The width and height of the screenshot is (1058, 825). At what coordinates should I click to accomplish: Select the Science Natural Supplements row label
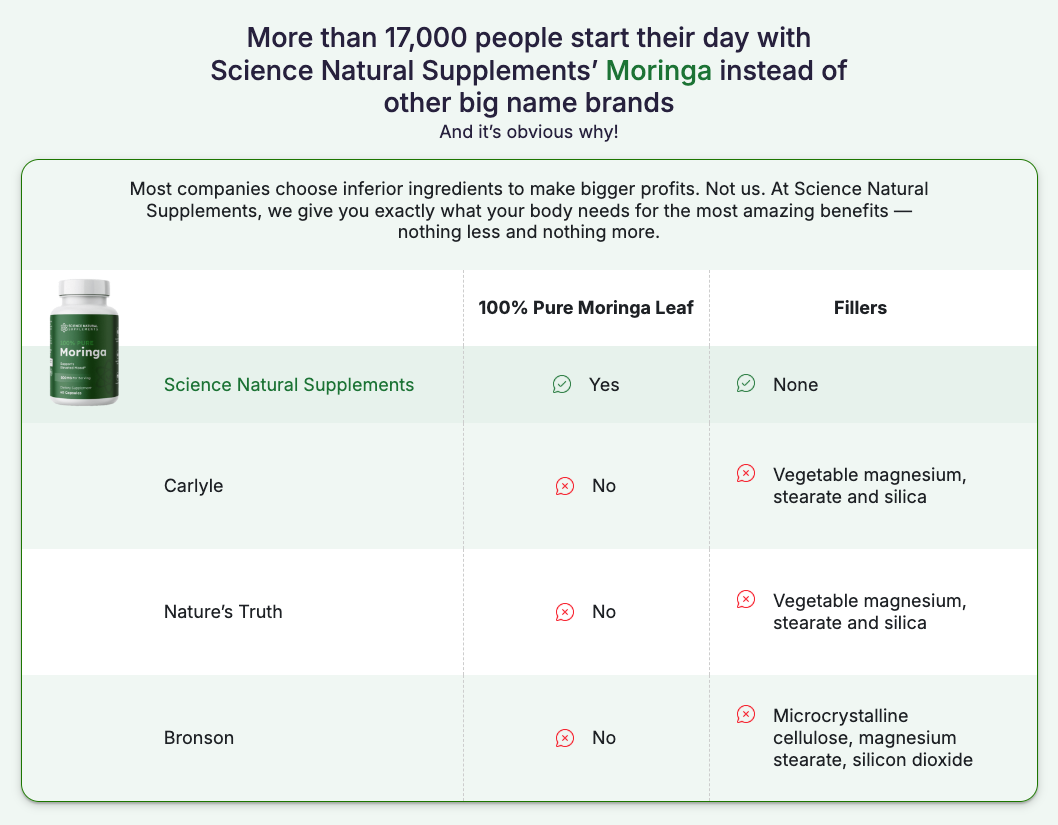[289, 385]
